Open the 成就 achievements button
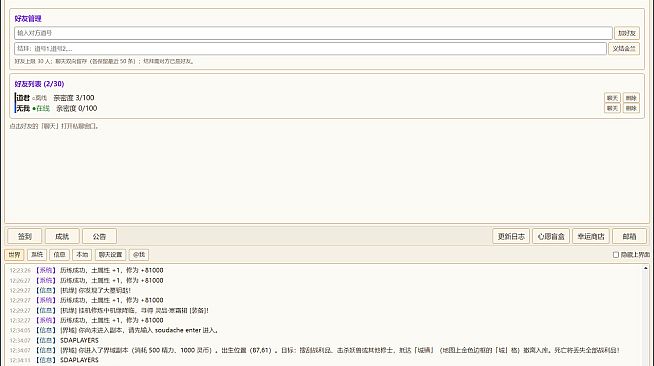The width and height of the screenshot is (654, 366). 62,236
